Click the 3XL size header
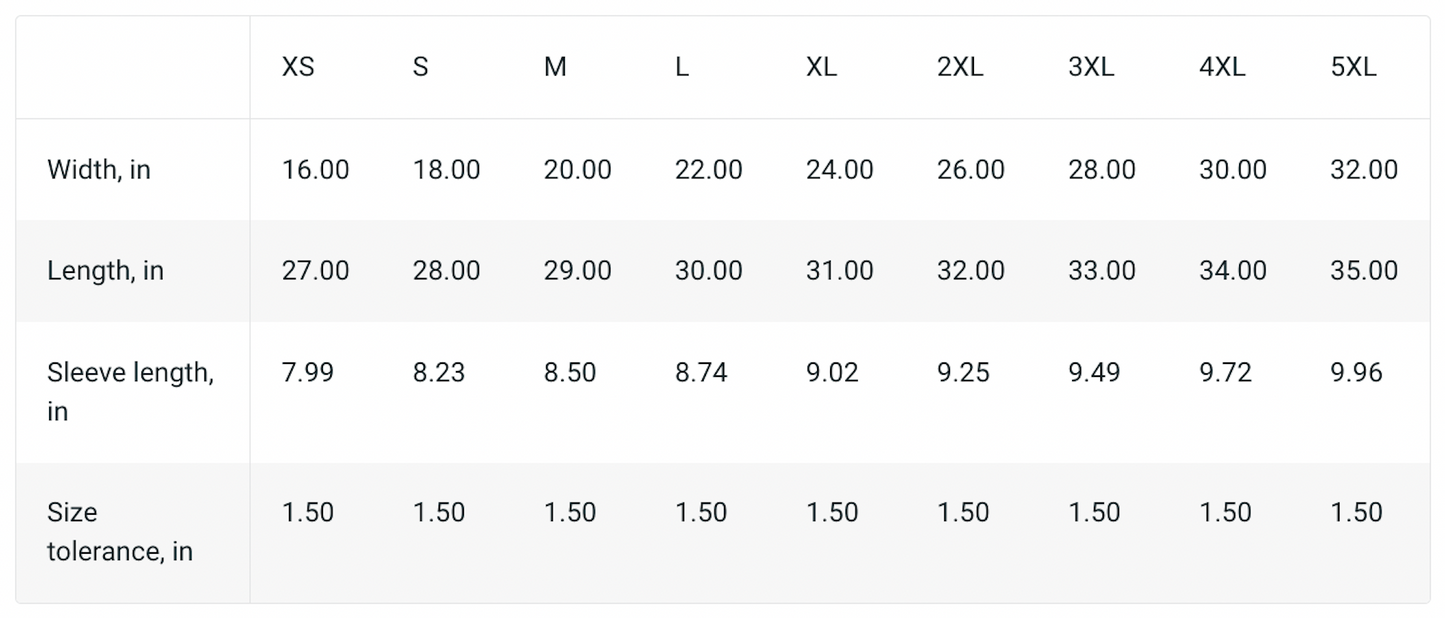This screenshot has height=618, width=1445. coord(1091,68)
